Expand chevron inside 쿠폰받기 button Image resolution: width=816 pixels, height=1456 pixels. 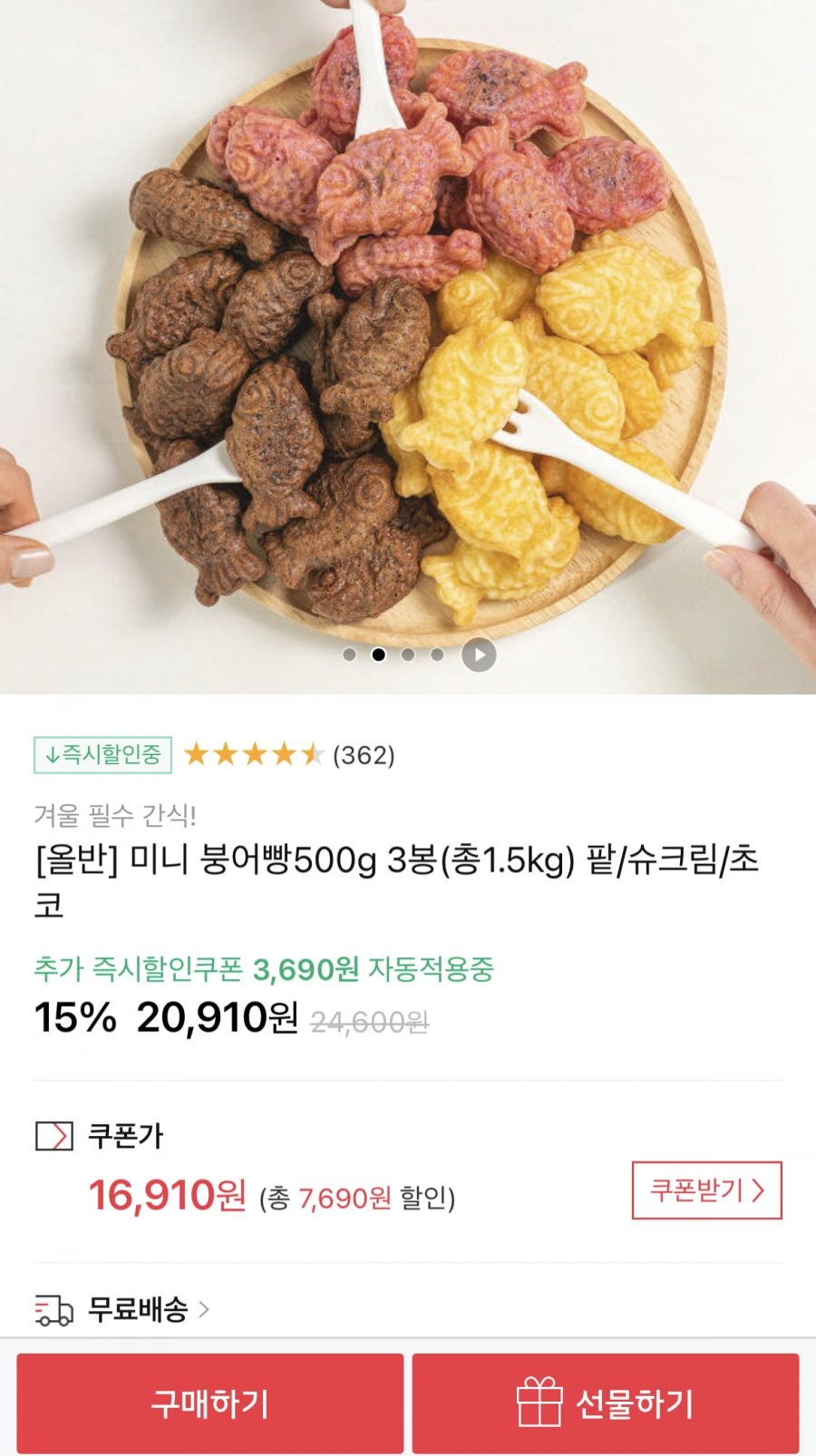coord(758,1190)
